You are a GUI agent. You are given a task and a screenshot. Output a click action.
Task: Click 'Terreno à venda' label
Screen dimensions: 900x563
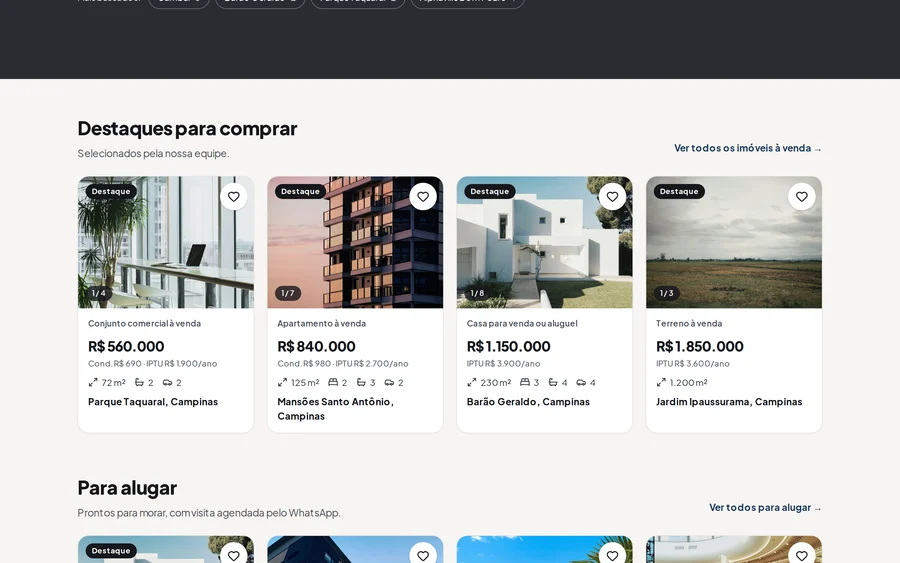pos(689,323)
